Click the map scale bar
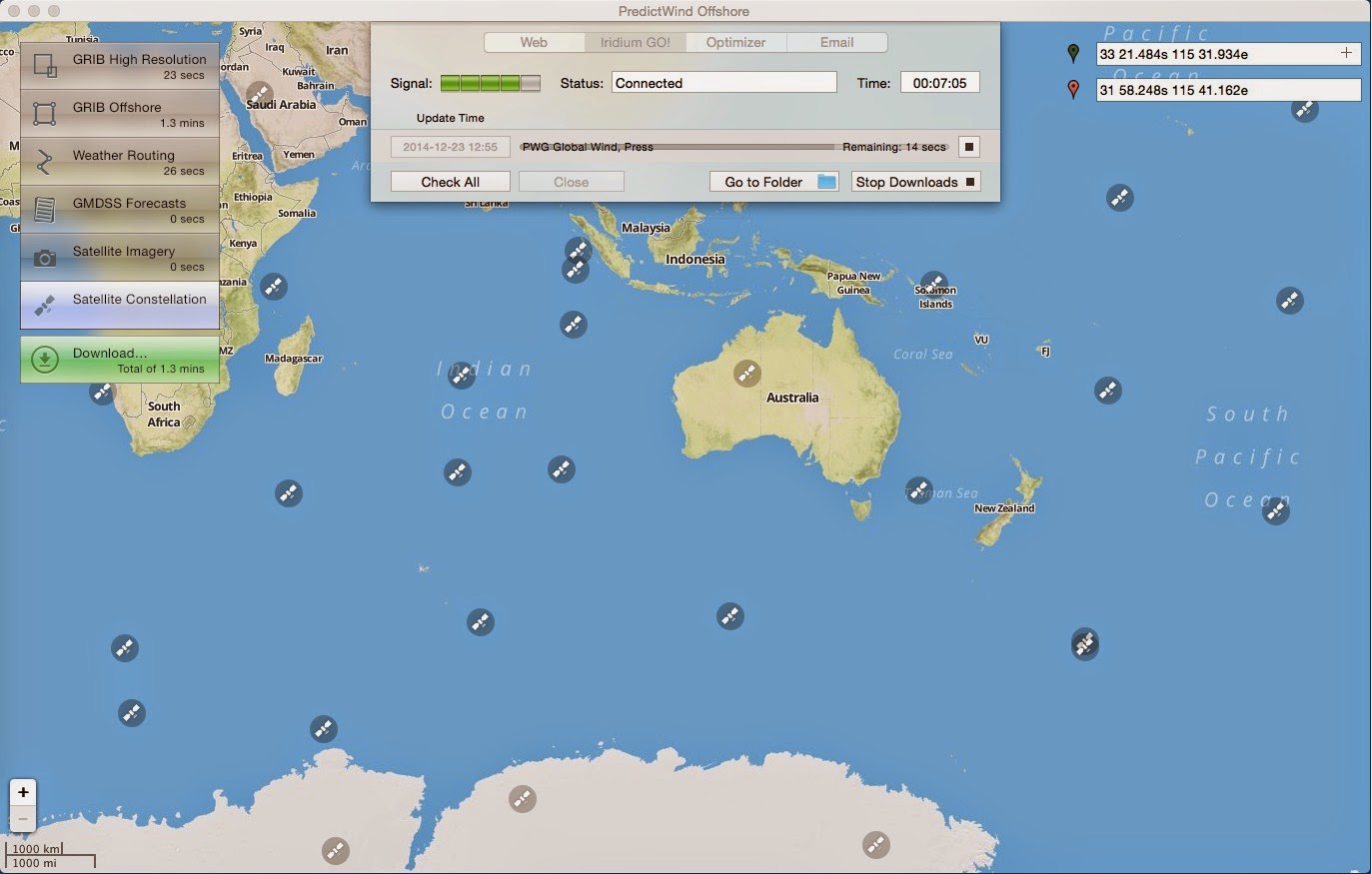The width and height of the screenshot is (1372, 874). coord(51,855)
